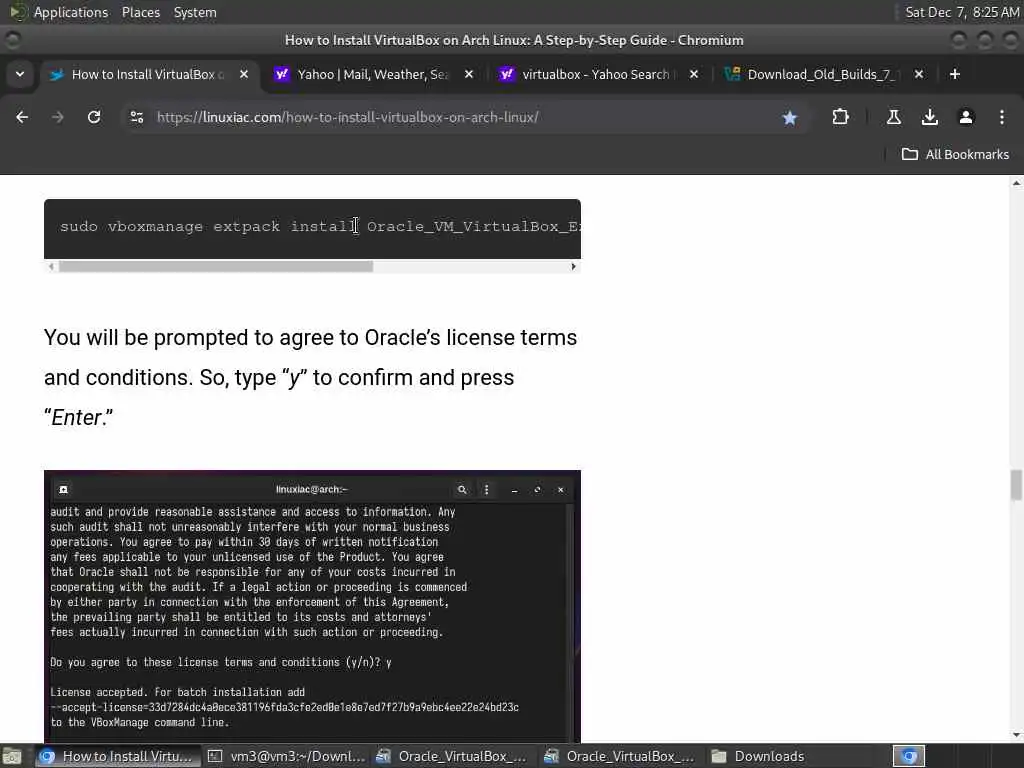
Task: Switch to vm3@vm3 terminal taskbar window
Action: (x=287, y=756)
